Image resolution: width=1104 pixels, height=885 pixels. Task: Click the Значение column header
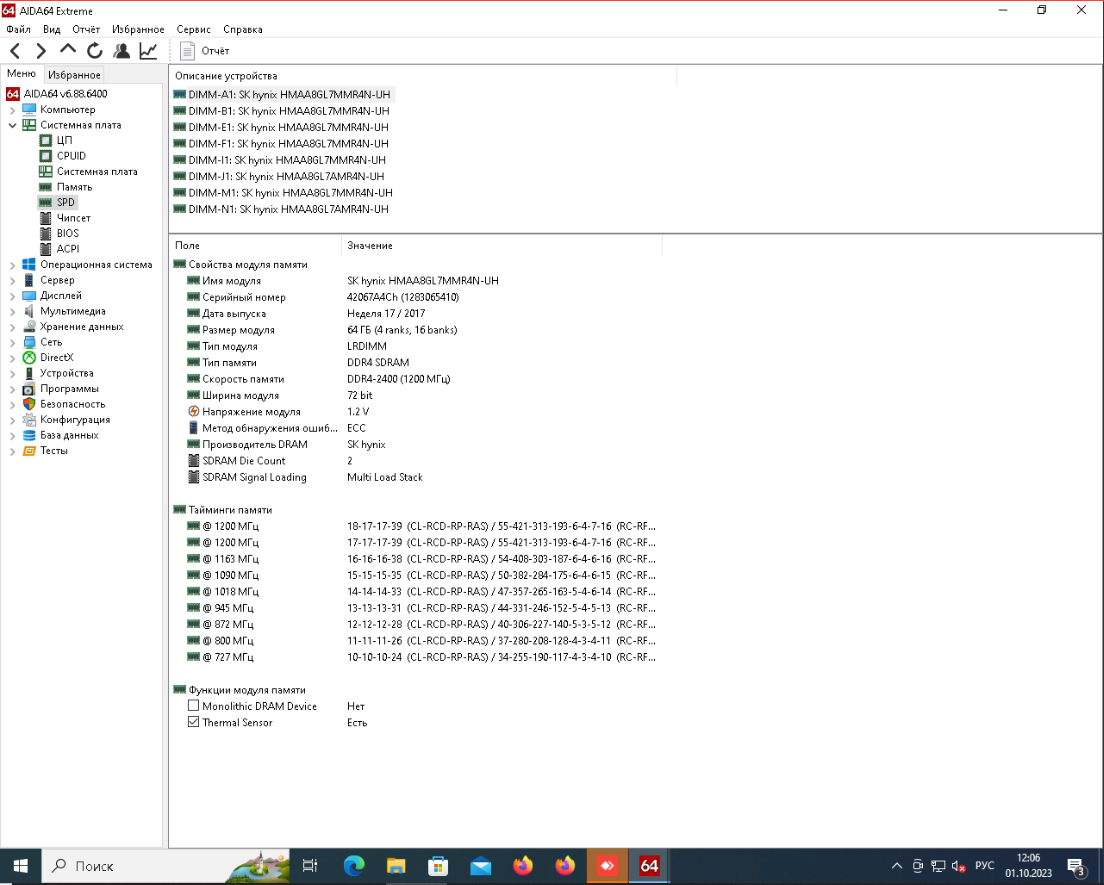click(x=501, y=246)
